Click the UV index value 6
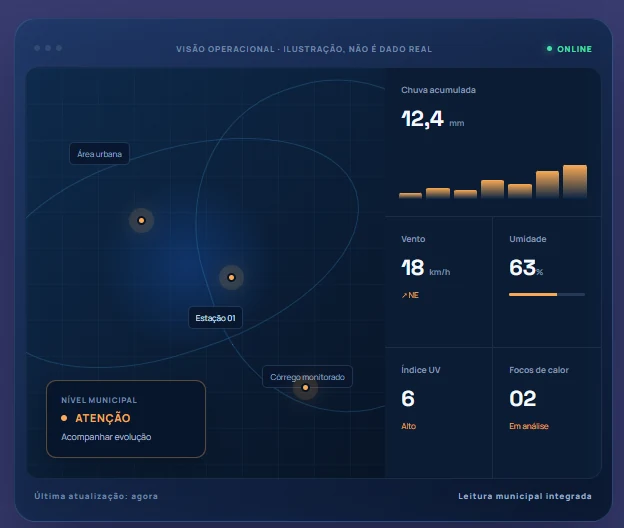Image resolution: width=624 pixels, height=528 pixels. click(408, 399)
